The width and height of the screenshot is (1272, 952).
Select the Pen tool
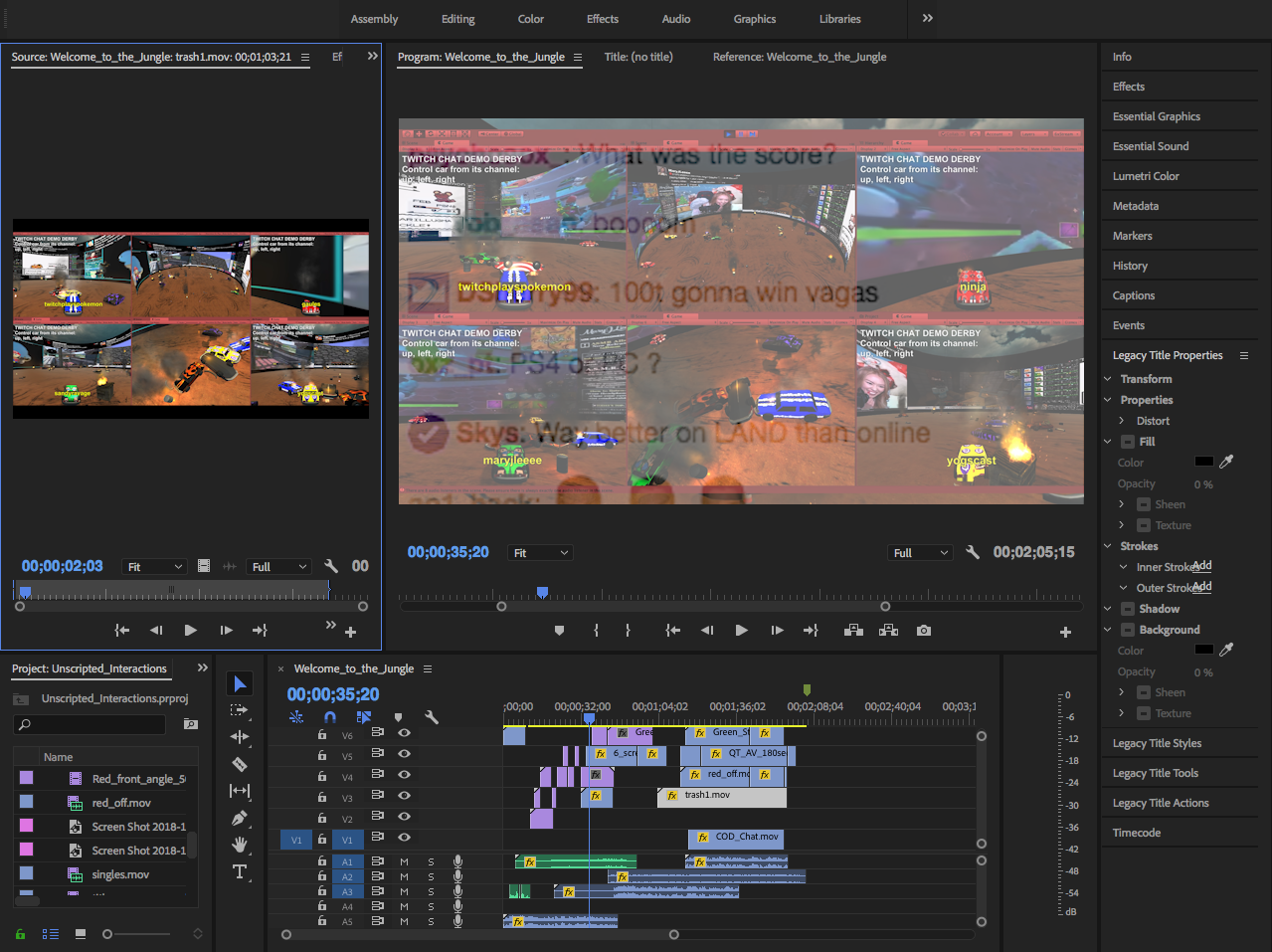(240, 818)
